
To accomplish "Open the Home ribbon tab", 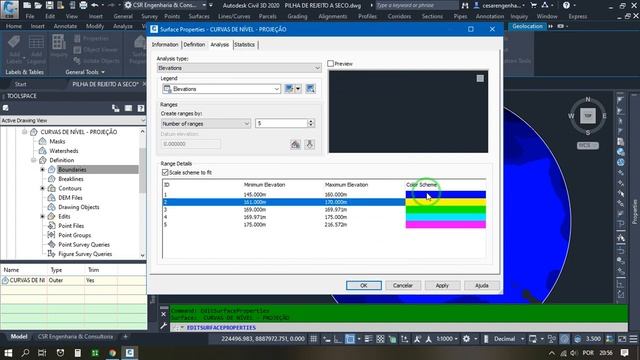I will click(13, 26).
